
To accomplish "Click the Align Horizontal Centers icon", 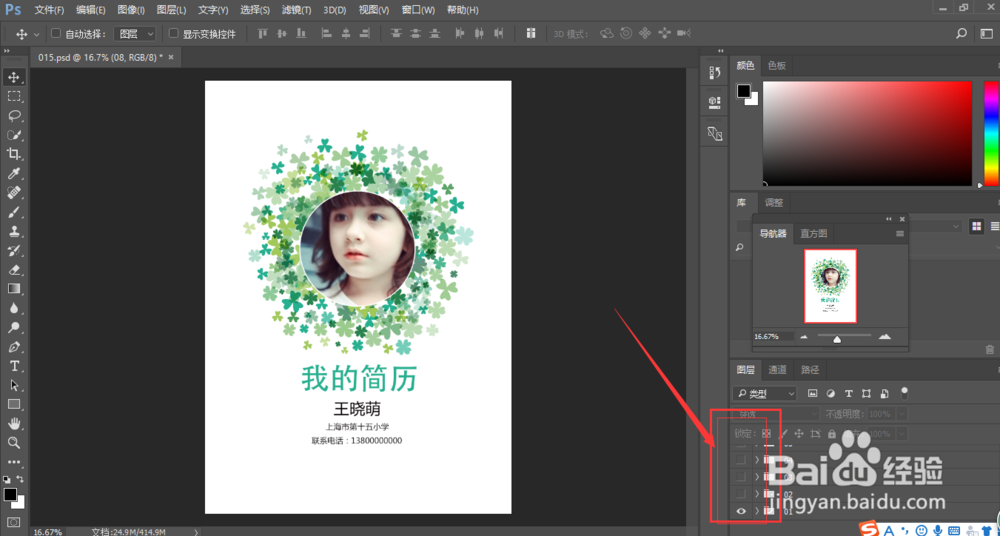I will pos(346,33).
